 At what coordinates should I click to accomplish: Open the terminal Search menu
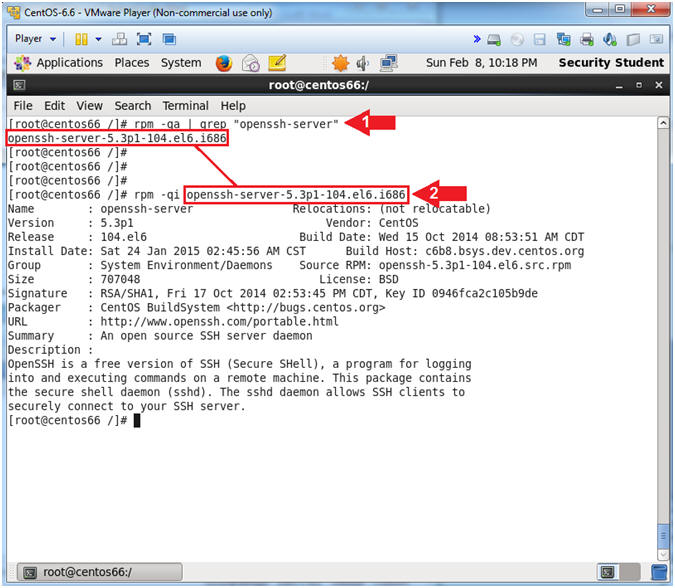tap(133, 106)
